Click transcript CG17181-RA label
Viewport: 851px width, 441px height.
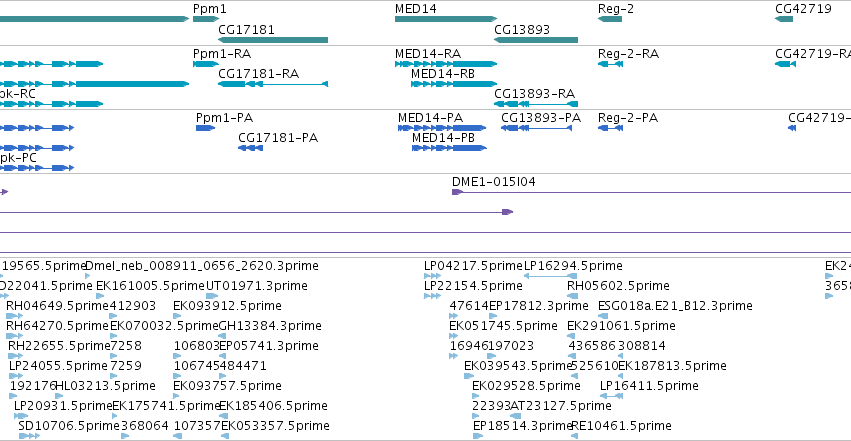coord(258,74)
